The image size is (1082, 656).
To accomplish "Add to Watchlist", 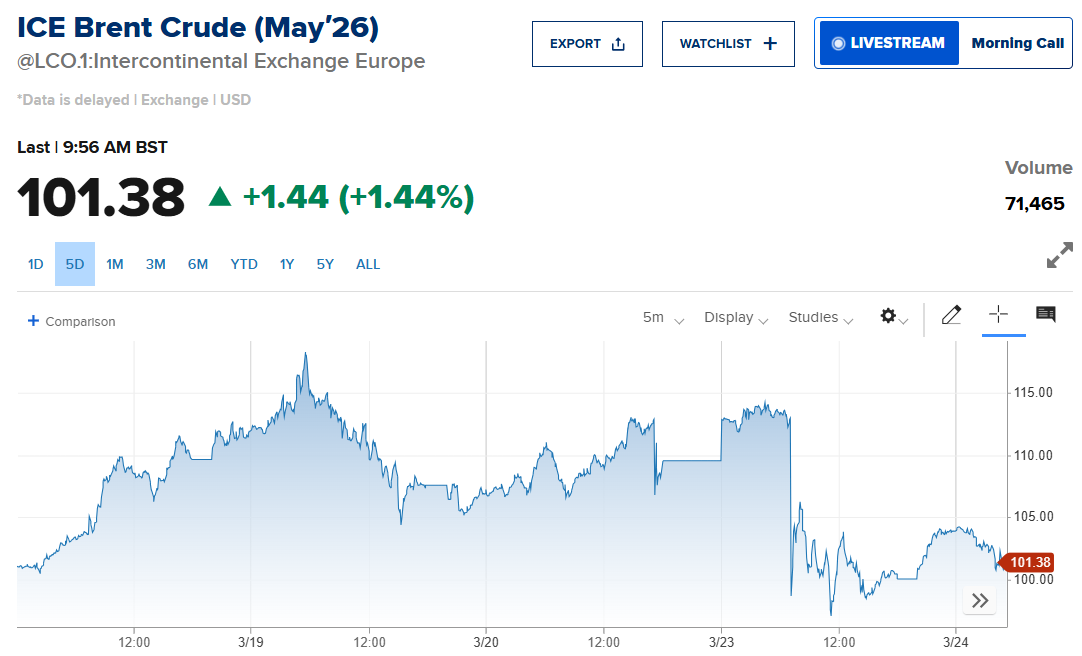I will pyautogui.click(x=728, y=44).
